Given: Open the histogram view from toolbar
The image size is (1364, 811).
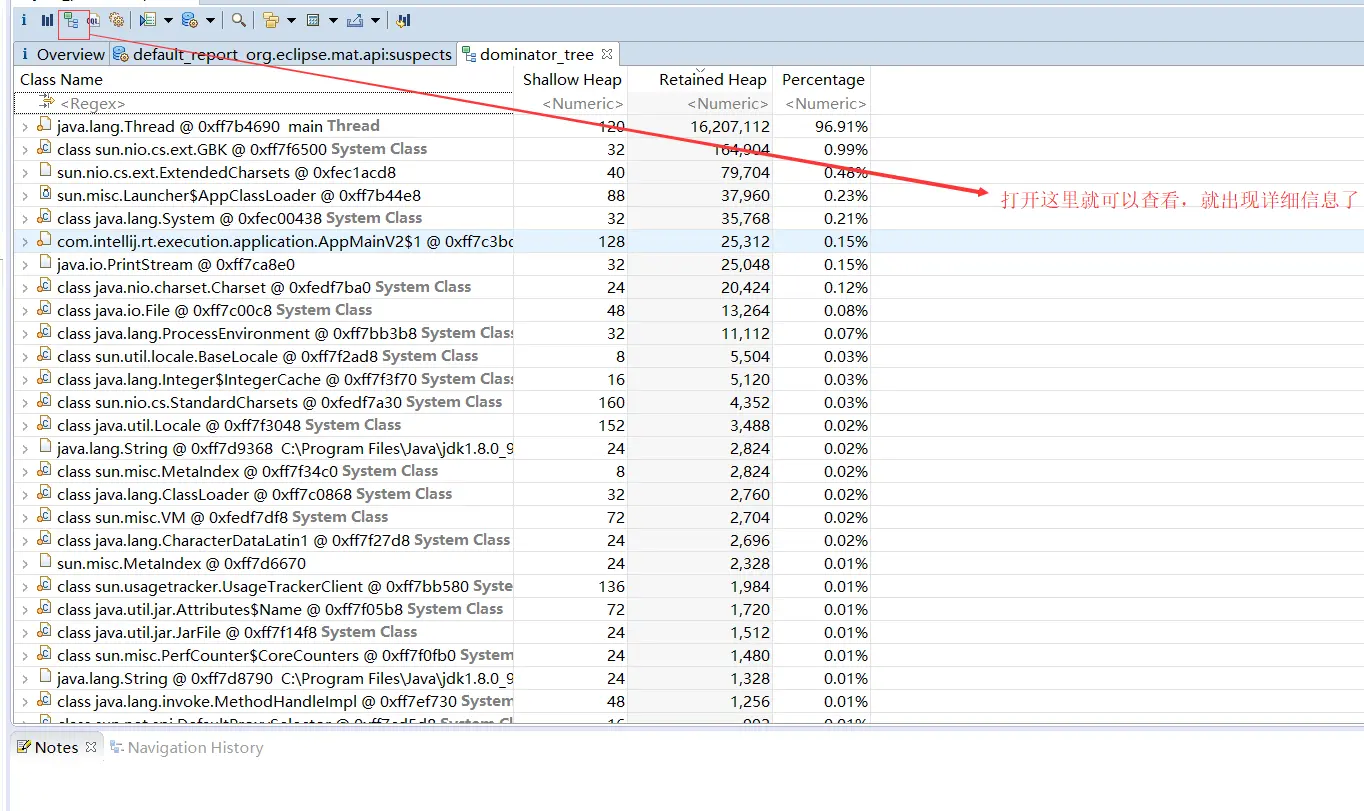Looking at the screenshot, I should (x=47, y=20).
